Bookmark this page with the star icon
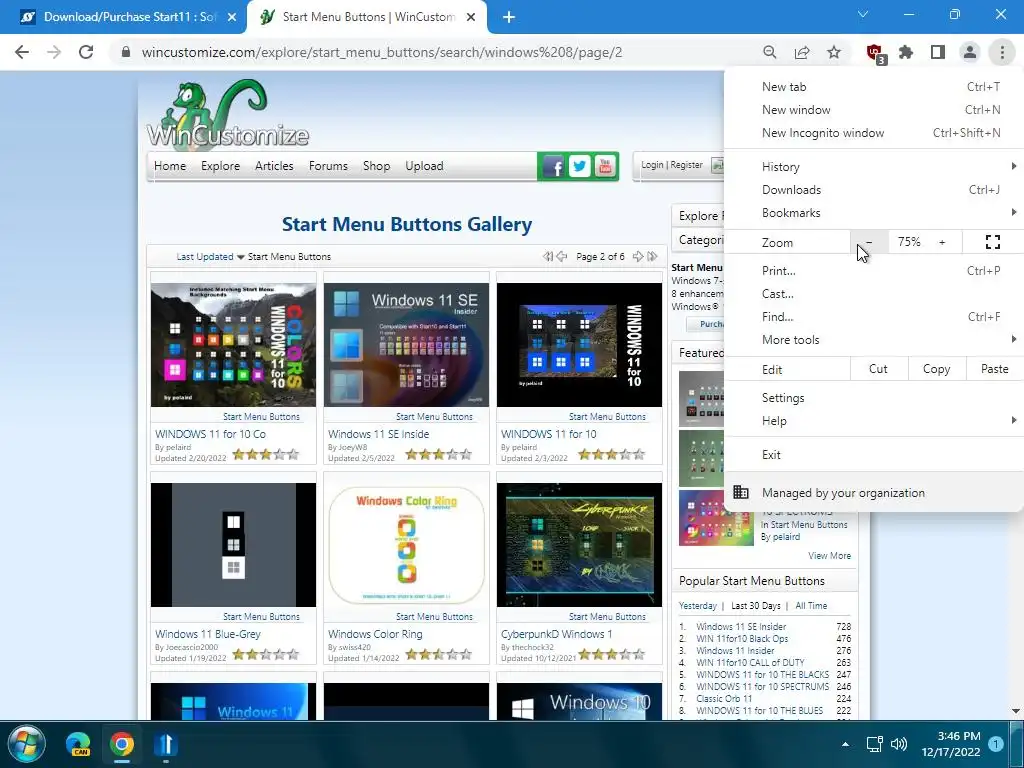Viewport: 1024px width, 768px height. click(x=834, y=52)
